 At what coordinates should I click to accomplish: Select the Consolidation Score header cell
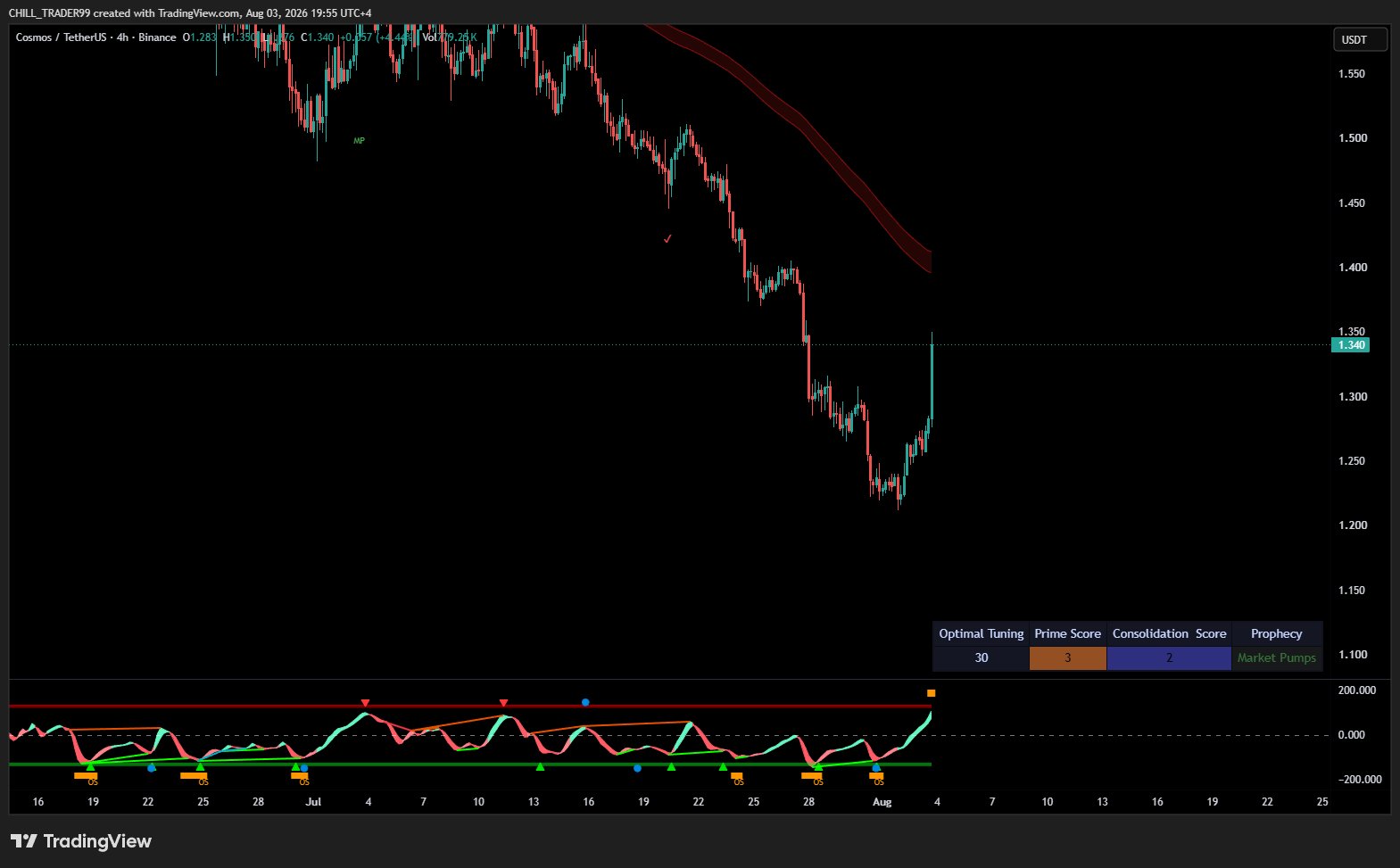1169,633
